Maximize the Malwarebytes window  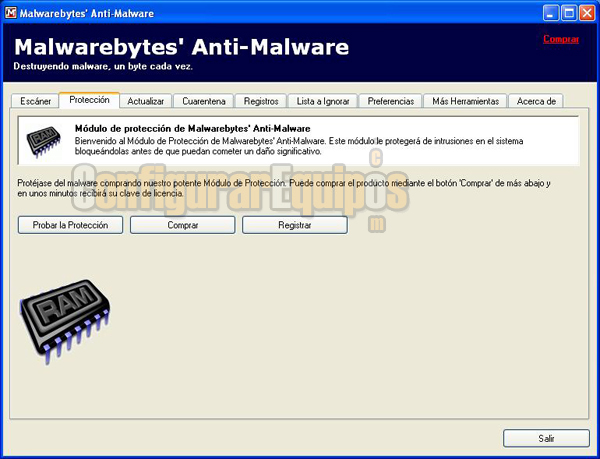tap(569, 13)
